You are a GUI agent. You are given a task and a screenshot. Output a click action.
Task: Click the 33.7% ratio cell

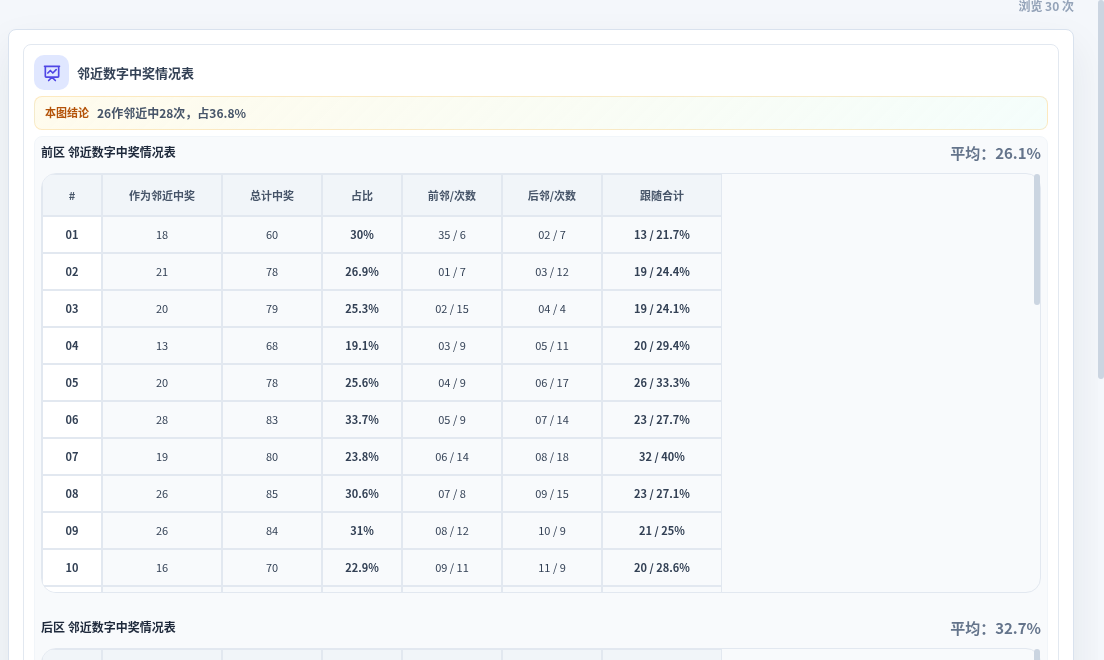coord(362,420)
